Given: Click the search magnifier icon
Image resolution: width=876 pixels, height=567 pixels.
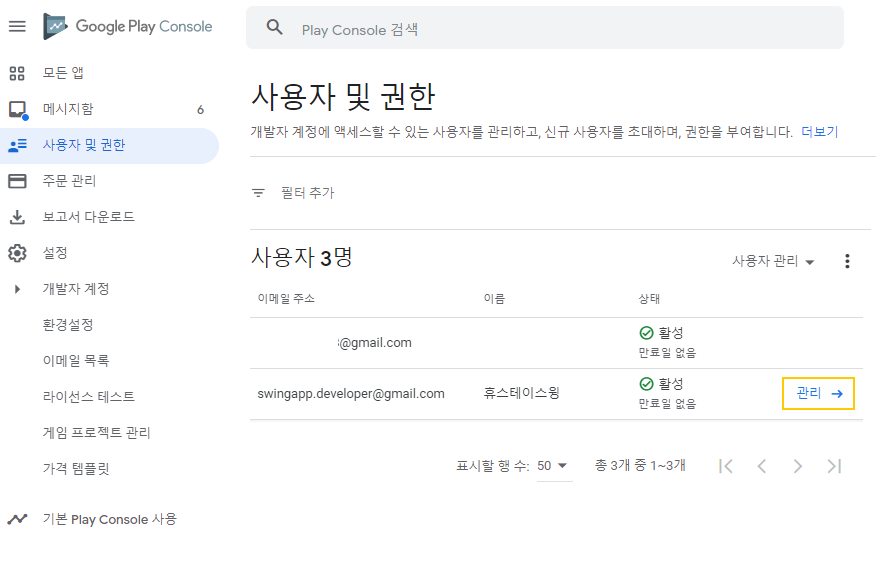Looking at the screenshot, I should pyautogui.click(x=275, y=28).
